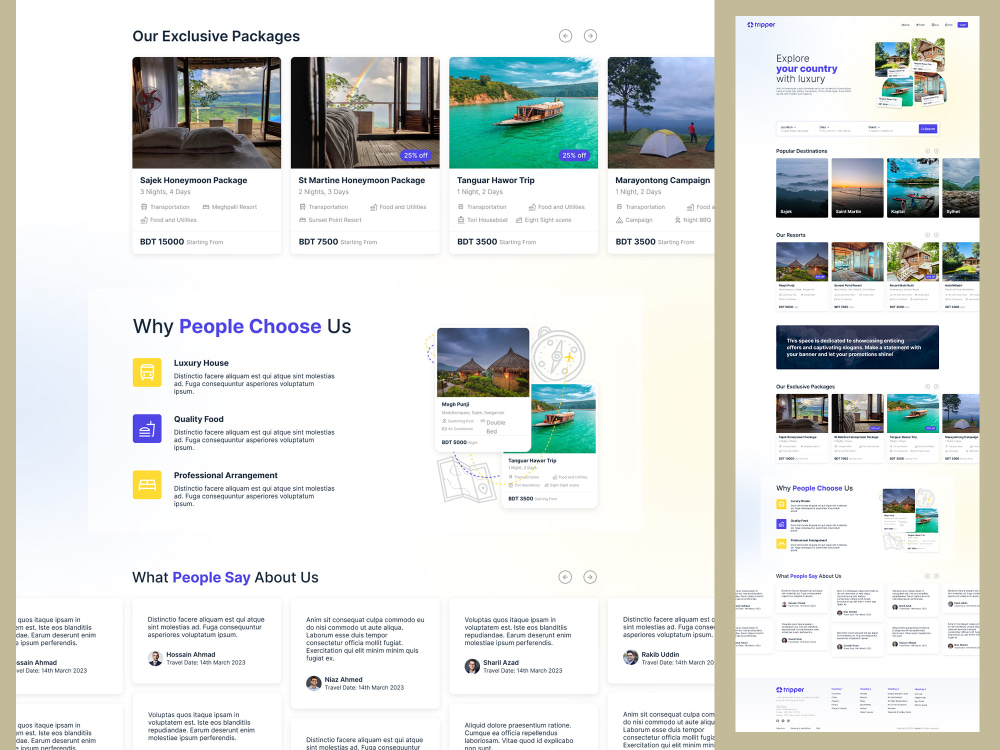Viewport: 1000px width, 750px height.
Task: Open large Marayontong Campaign title
Action: (x=663, y=180)
